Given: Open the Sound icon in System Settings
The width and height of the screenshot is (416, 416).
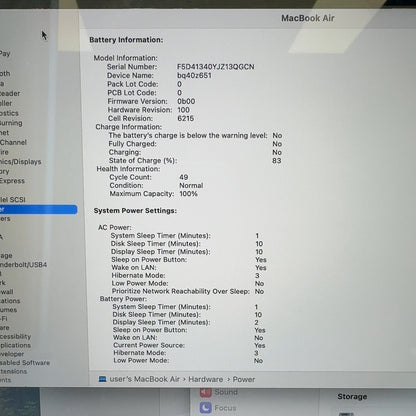Looking at the screenshot, I should 206,392.
